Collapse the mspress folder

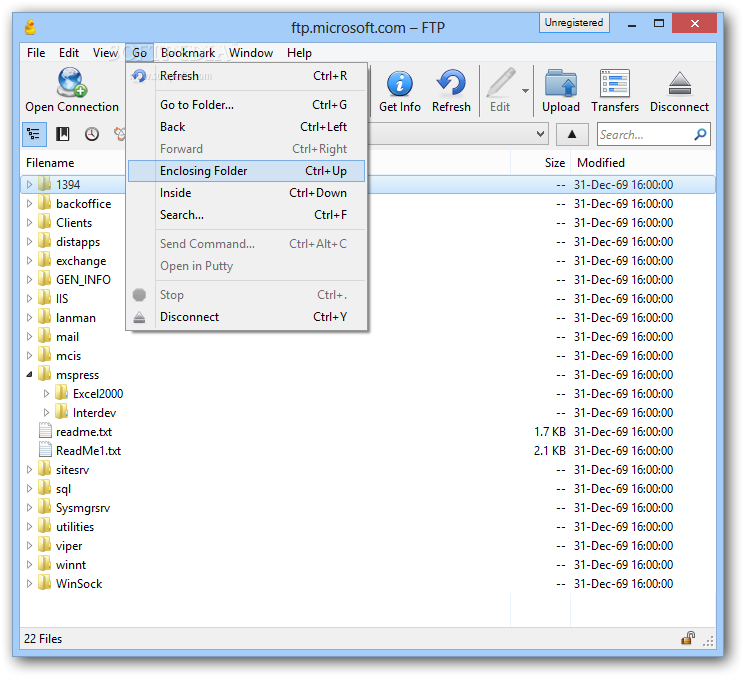click(x=29, y=374)
